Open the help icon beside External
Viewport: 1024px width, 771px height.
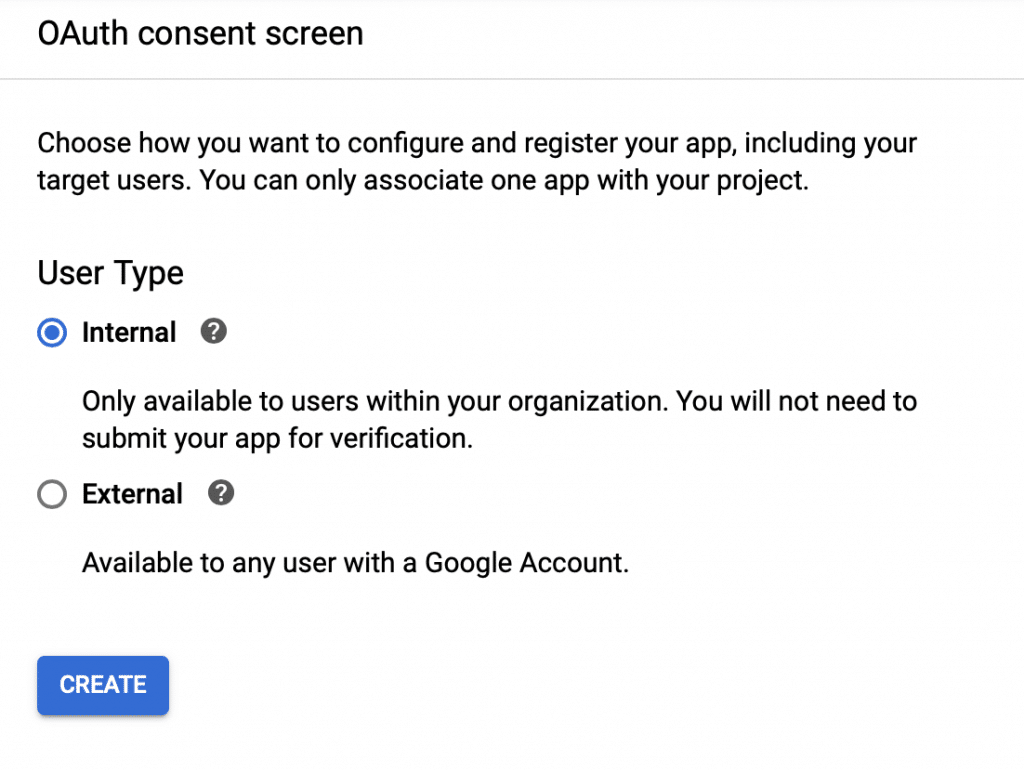tap(220, 494)
